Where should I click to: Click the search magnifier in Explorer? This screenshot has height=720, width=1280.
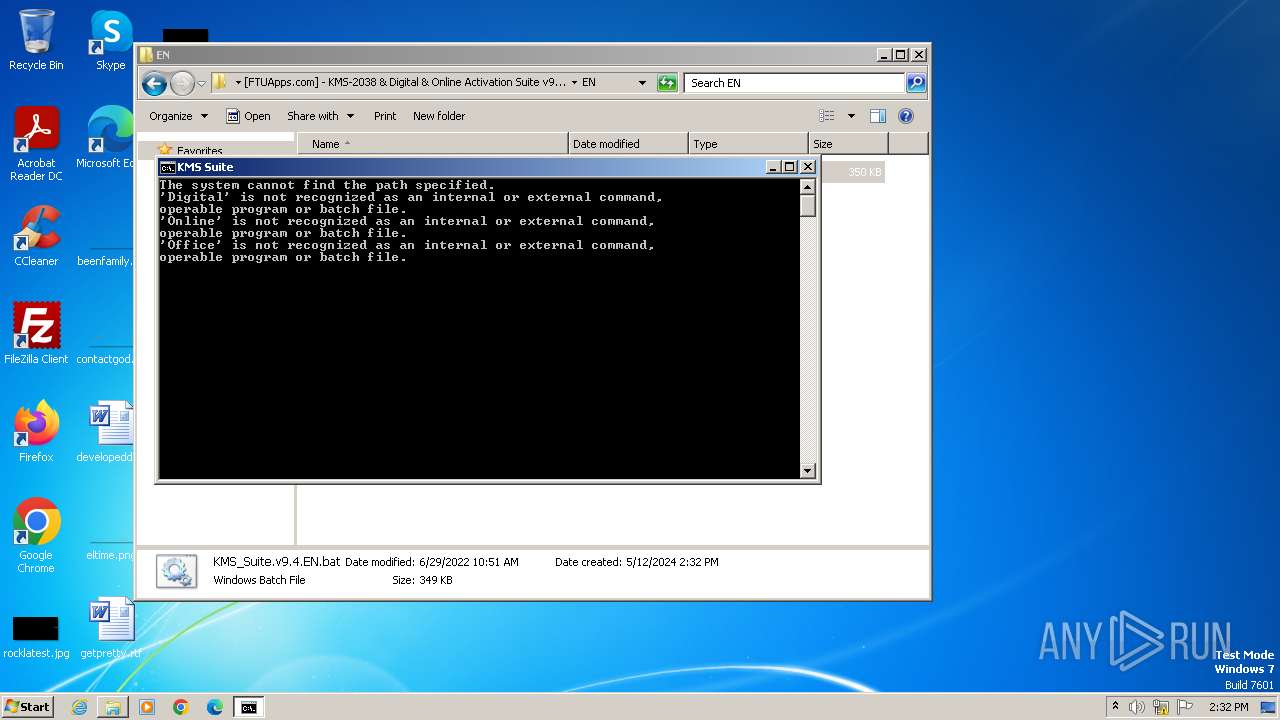(915, 83)
